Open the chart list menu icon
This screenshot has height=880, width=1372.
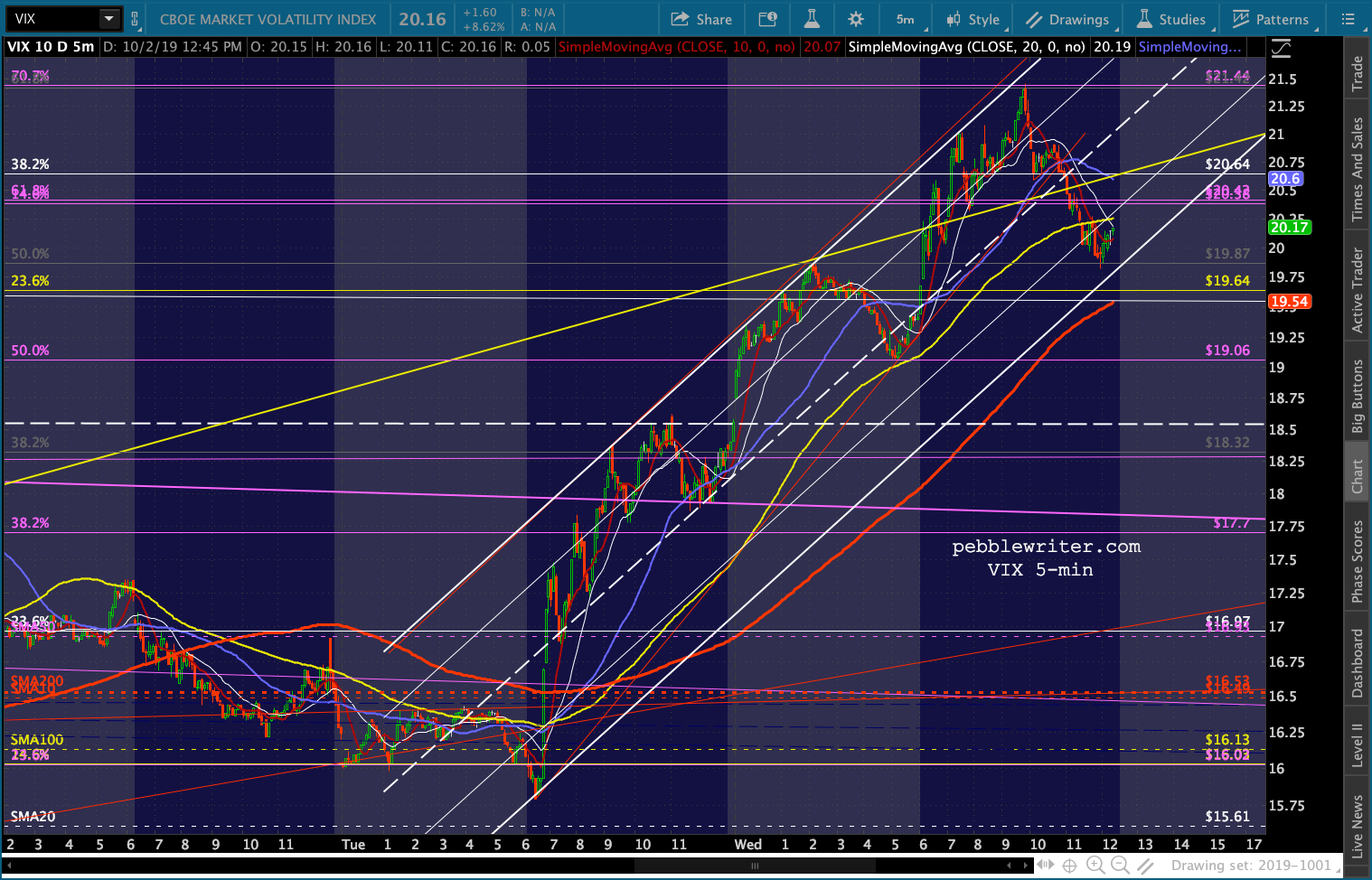[1348, 19]
